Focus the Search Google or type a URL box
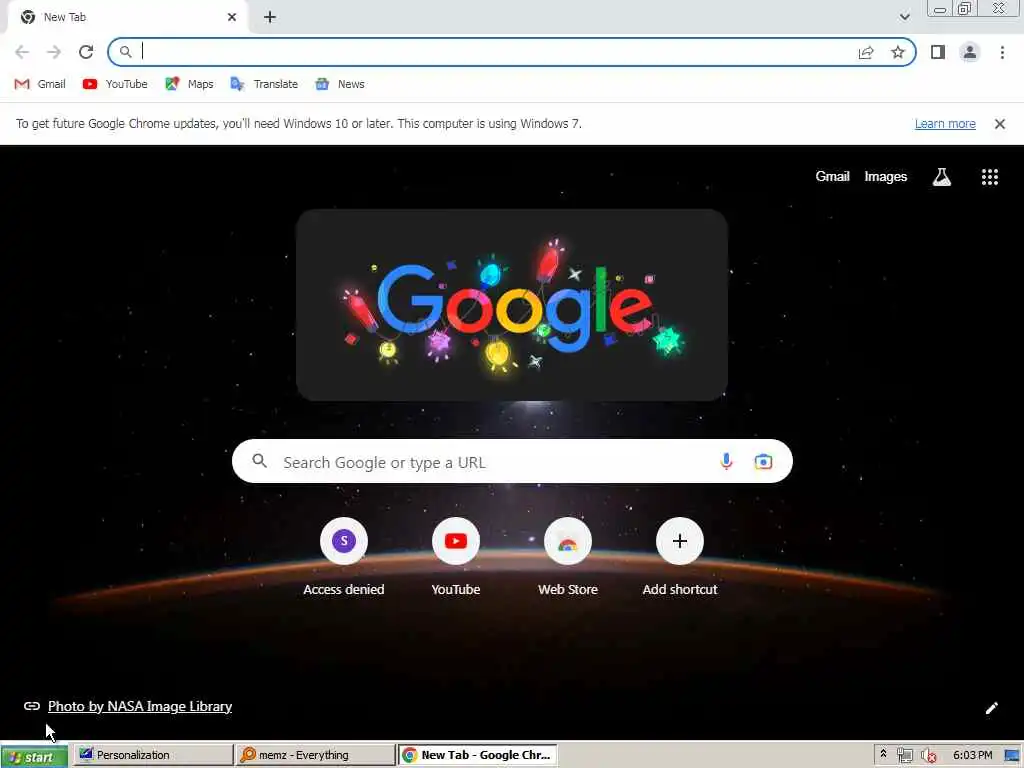Screen dimensions: 1024x768 point(512,462)
